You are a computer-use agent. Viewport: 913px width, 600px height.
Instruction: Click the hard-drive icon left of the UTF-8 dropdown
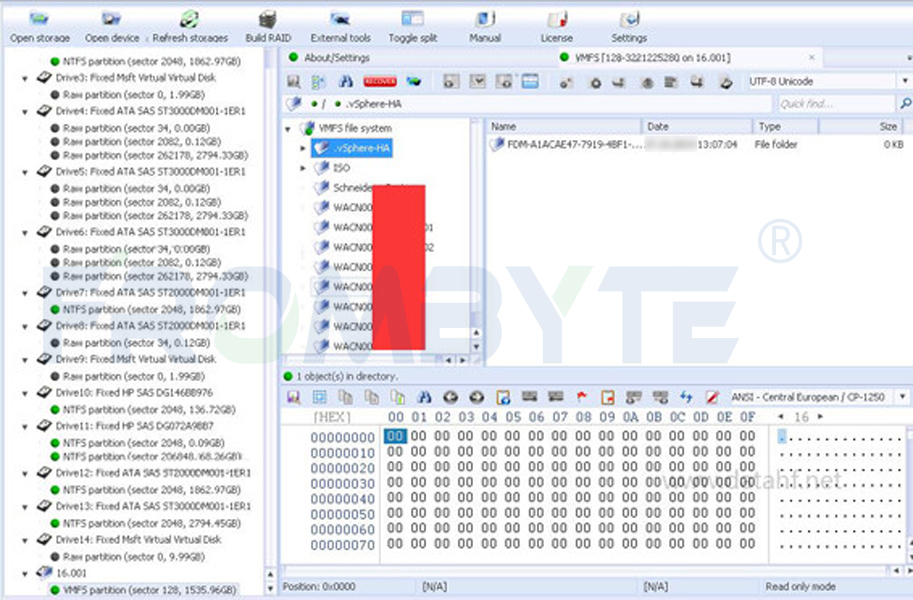[725, 82]
